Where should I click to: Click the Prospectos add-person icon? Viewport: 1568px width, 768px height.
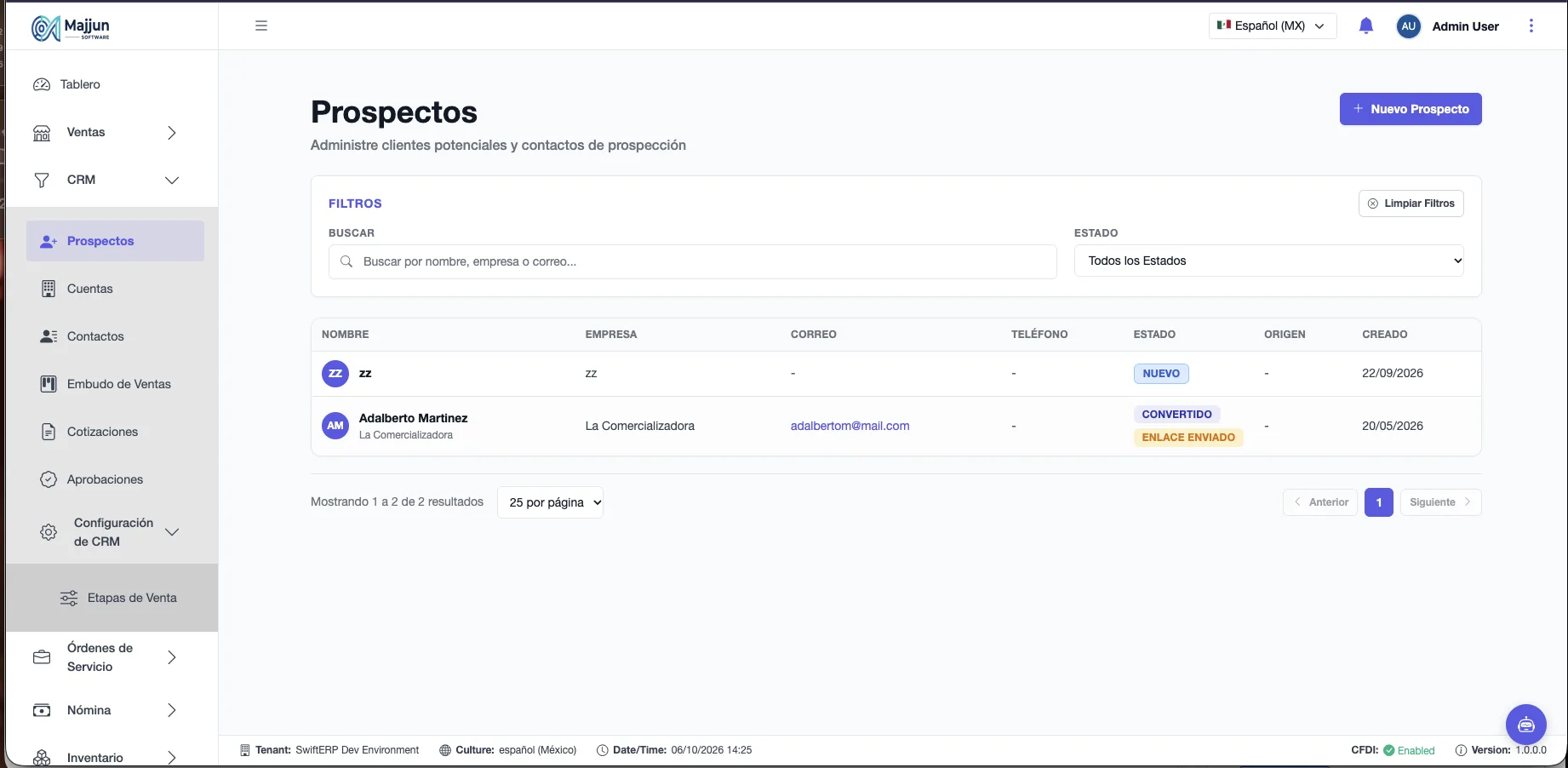(x=49, y=242)
